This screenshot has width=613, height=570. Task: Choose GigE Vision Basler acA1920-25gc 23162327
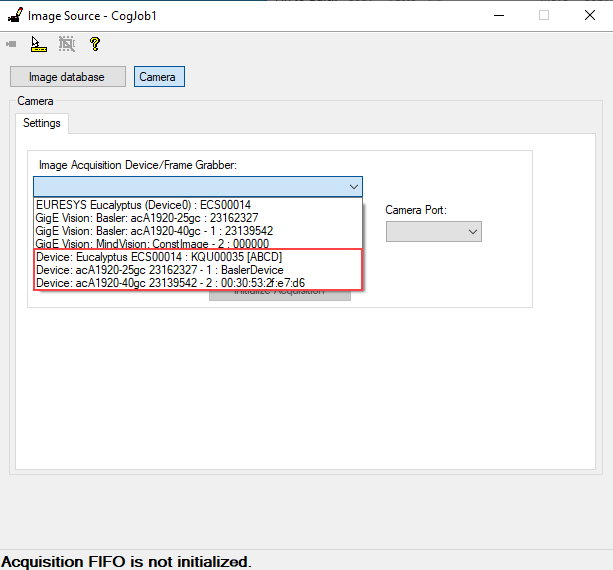pyautogui.click(x=146, y=217)
